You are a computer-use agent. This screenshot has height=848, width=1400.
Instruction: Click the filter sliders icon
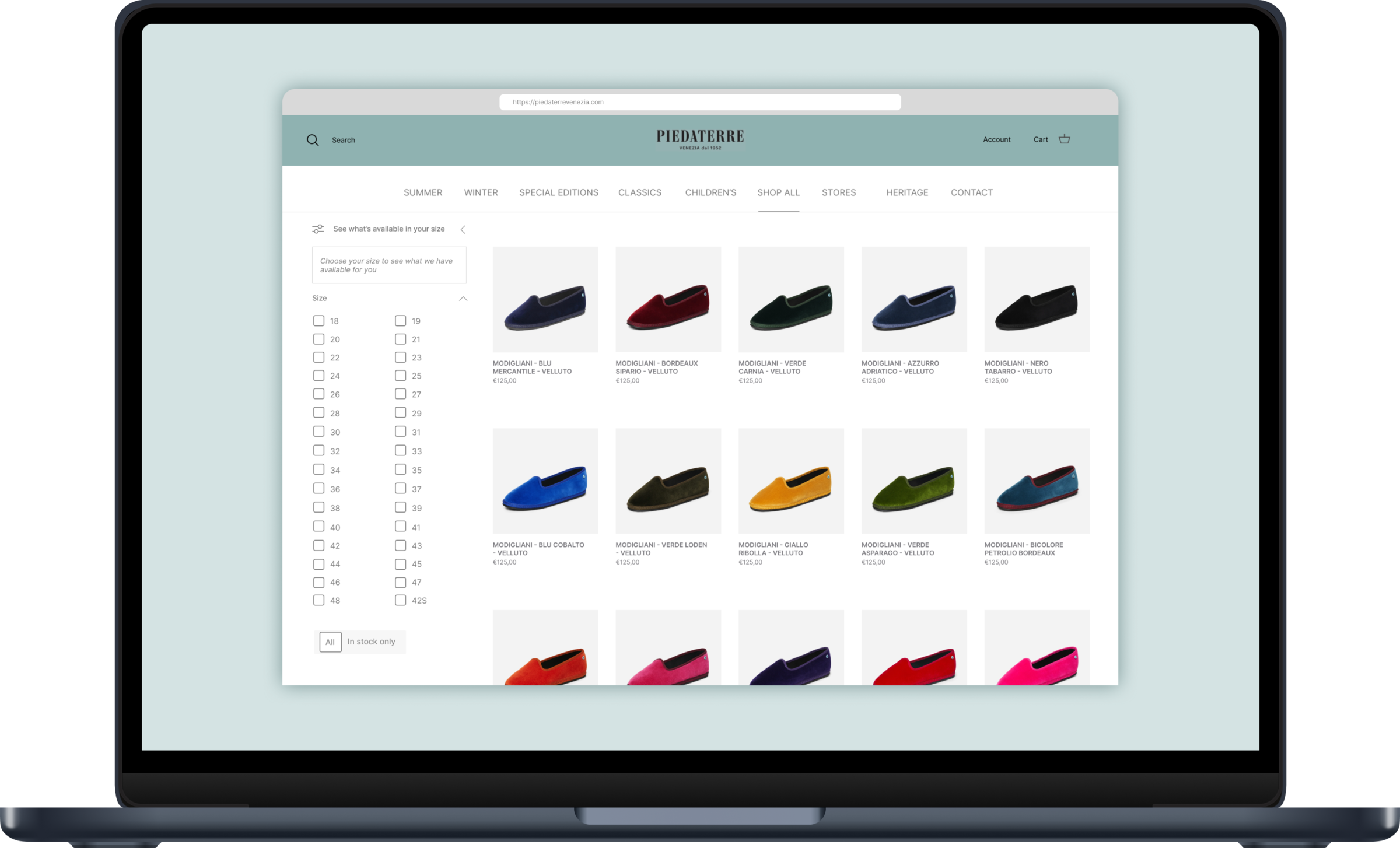click(318, 229)
